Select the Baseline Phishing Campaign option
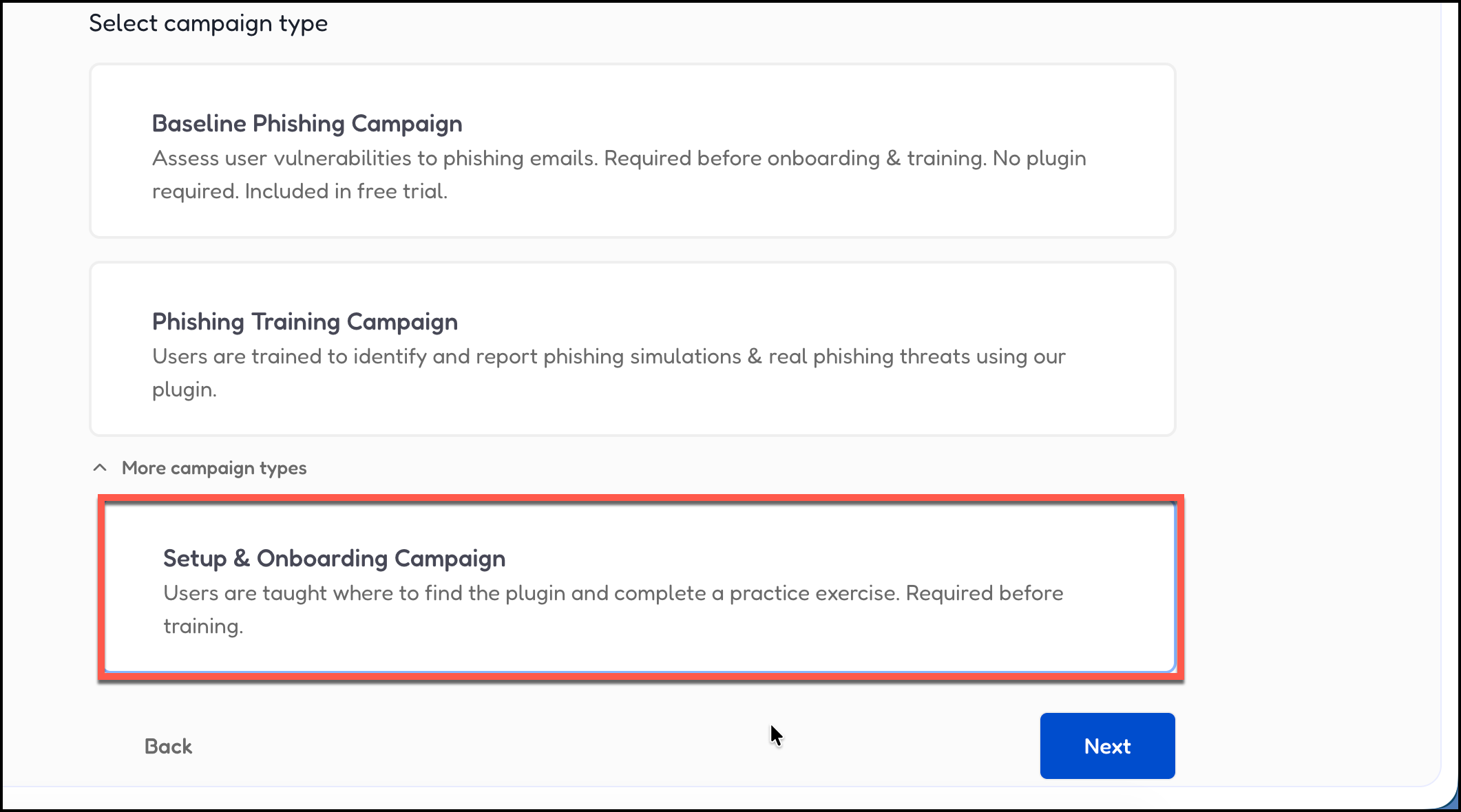The width and height of the screenshot is (1461, 812). 632,151
